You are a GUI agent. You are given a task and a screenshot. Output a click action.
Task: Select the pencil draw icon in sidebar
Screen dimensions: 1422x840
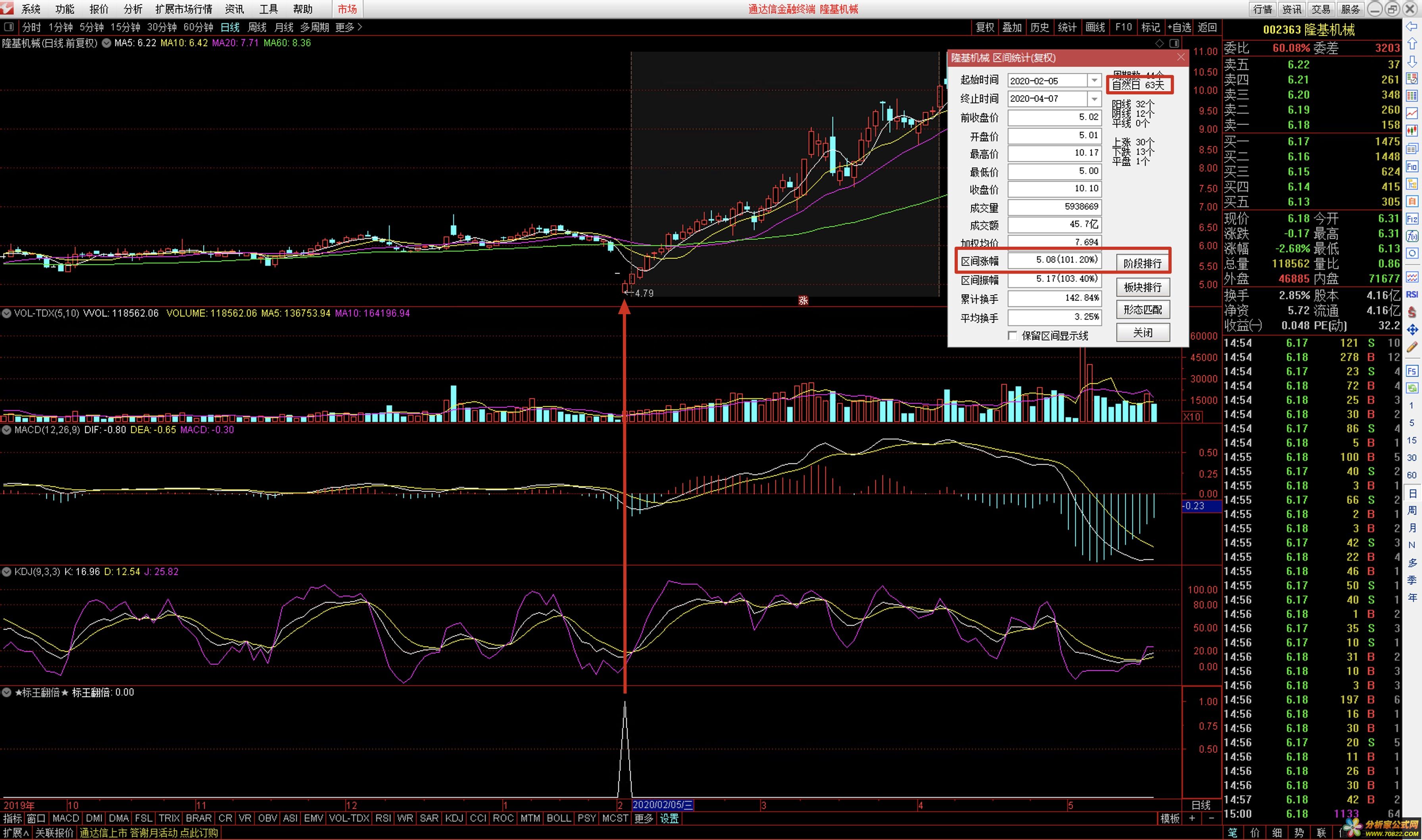1412,347
